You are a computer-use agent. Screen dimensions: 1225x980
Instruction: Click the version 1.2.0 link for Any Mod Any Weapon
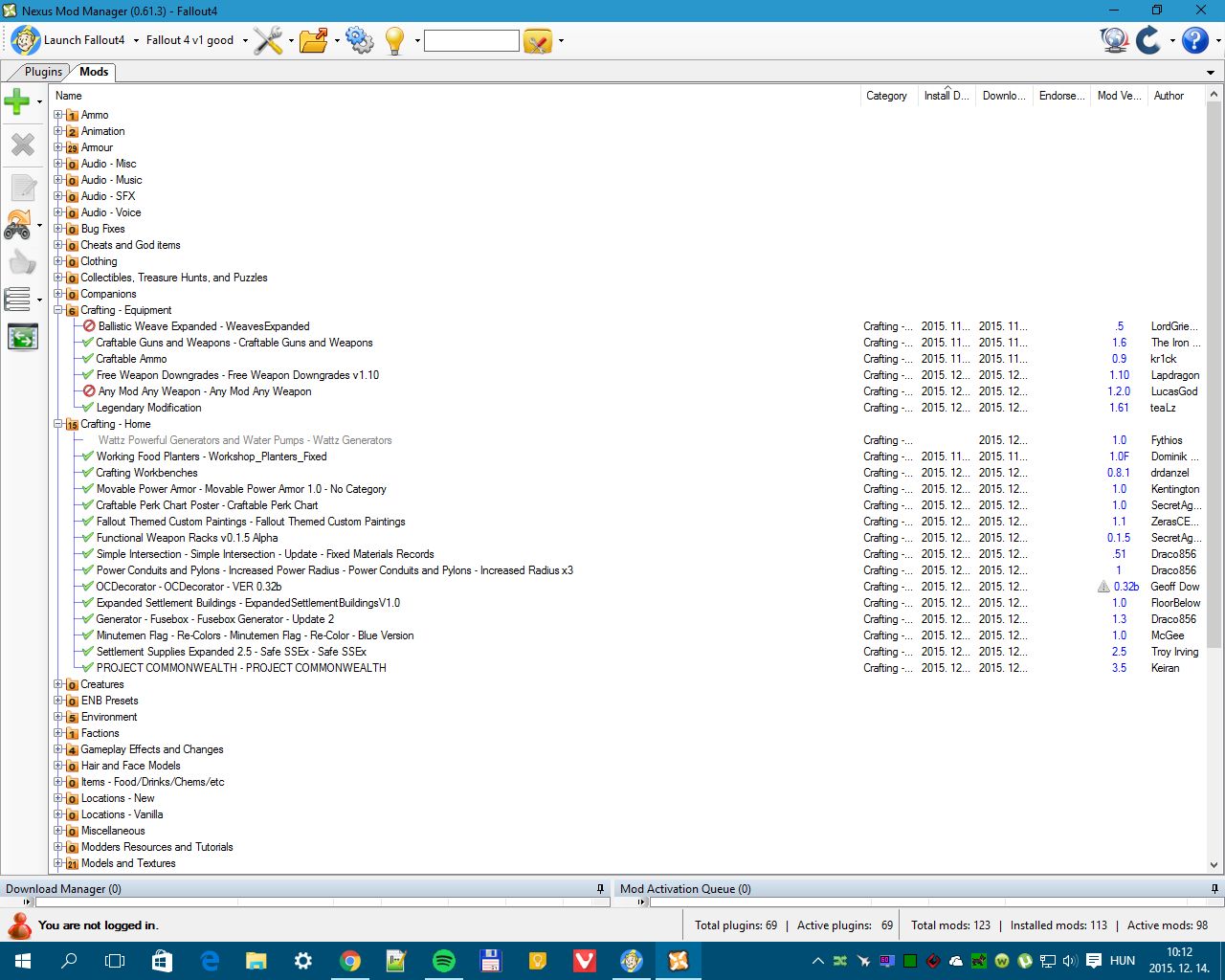[1119, 391]
